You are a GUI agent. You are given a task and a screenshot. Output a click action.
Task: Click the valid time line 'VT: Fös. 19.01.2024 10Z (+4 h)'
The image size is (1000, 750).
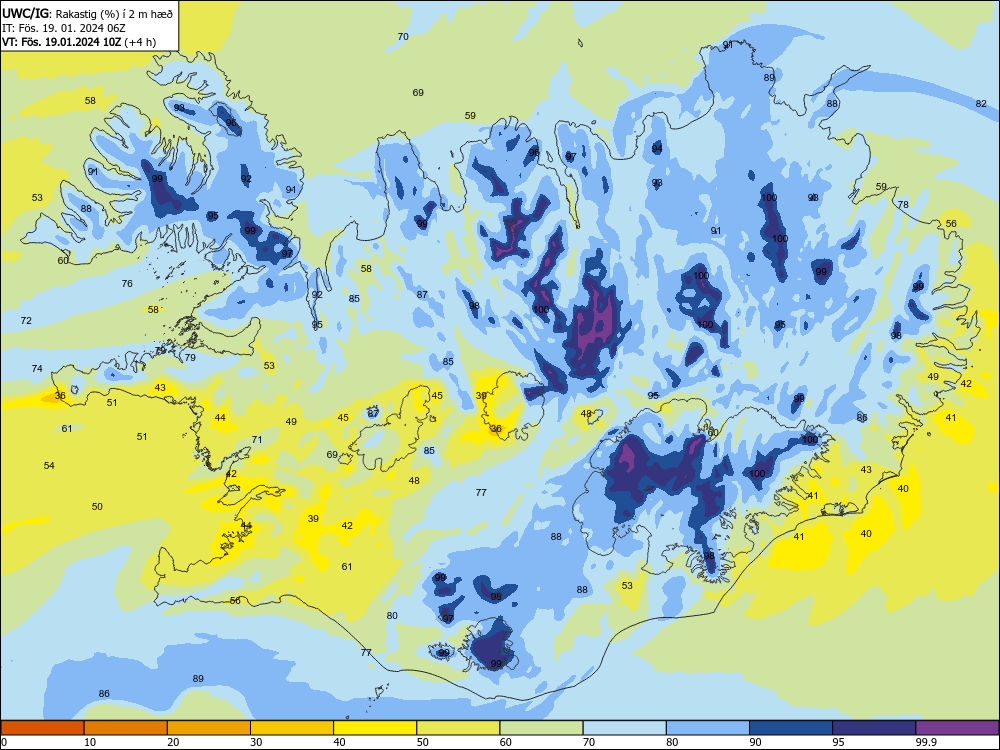(78, 42)
